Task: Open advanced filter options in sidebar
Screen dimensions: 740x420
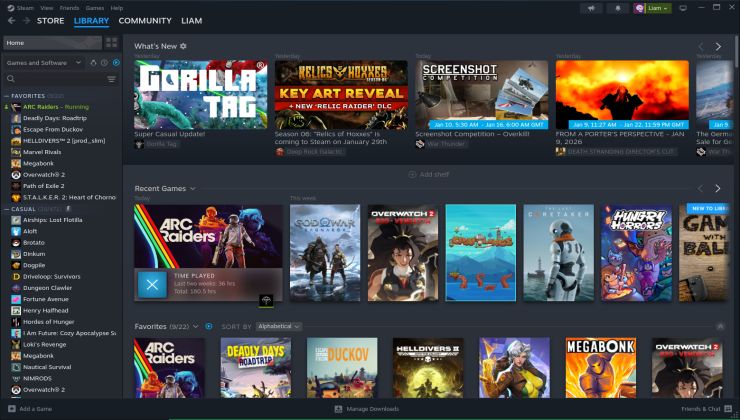Action: coord(111,80)
